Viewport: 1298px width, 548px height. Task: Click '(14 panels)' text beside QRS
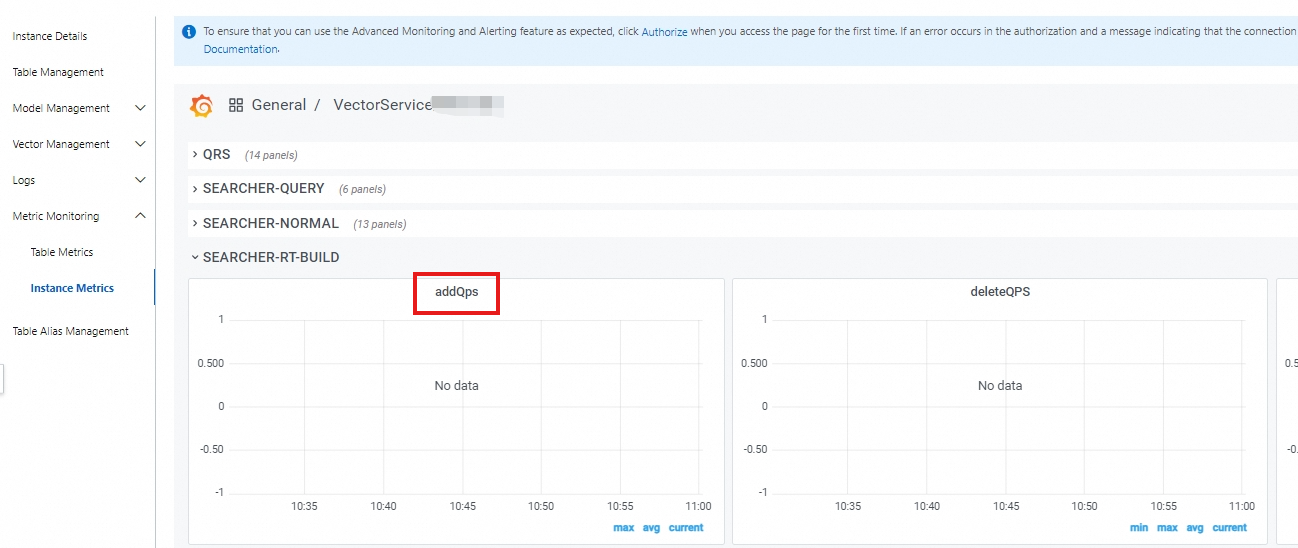271,155
